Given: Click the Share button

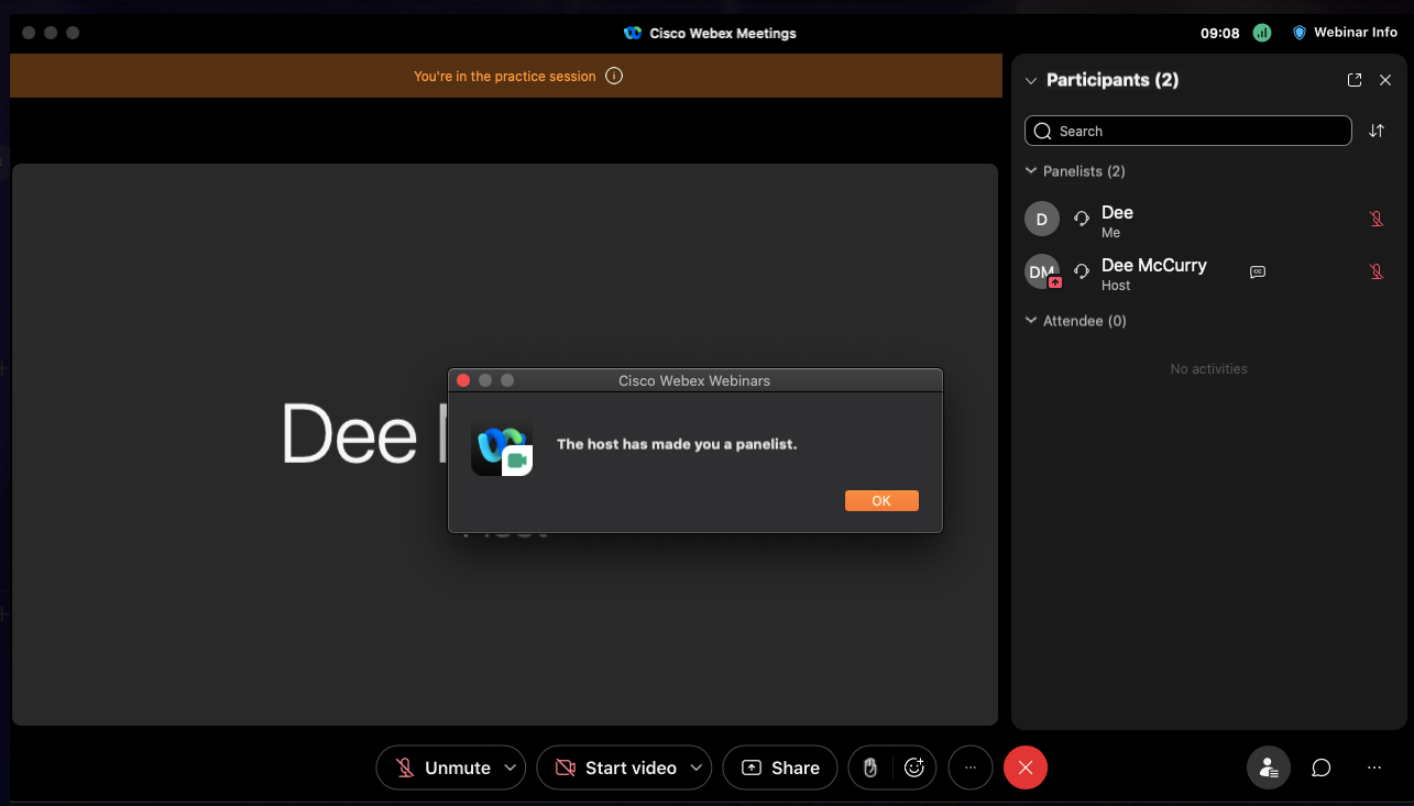Looking at the screenshot, I should pyautogui.click(x=780, y=768).
